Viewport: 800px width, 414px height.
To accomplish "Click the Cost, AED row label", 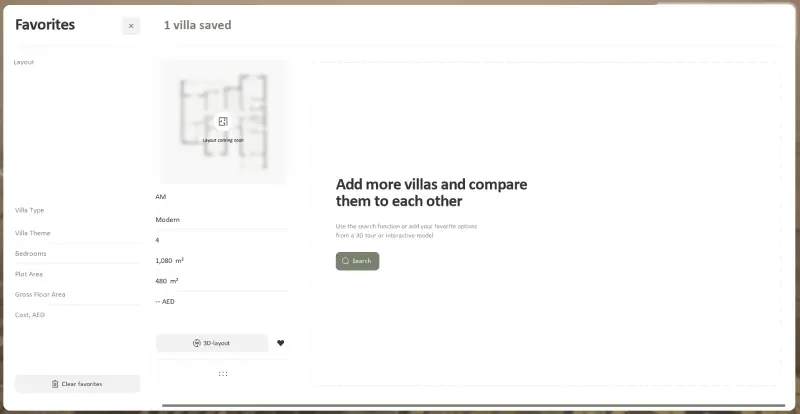I will 30,315.
